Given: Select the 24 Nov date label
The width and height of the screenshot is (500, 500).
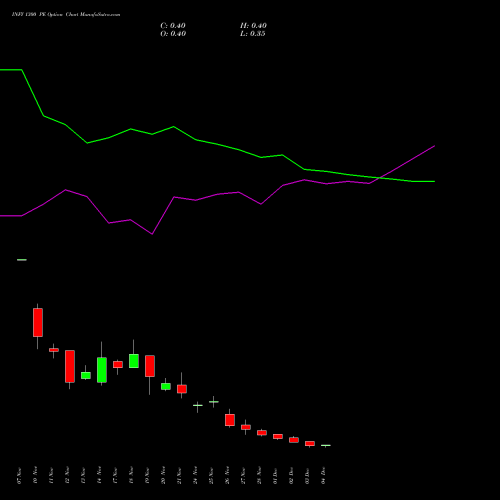Looking at the screenshot, I should coord(195,476).
